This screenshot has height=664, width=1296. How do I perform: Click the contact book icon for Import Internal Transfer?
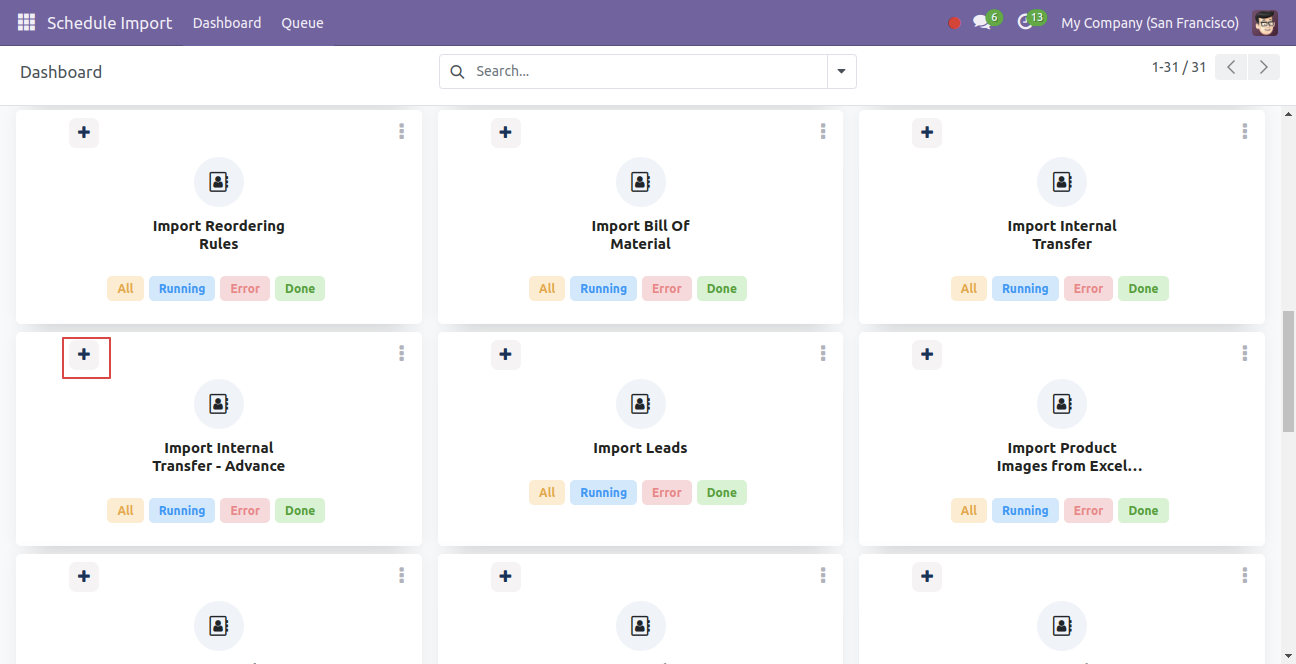point(1062,182)
